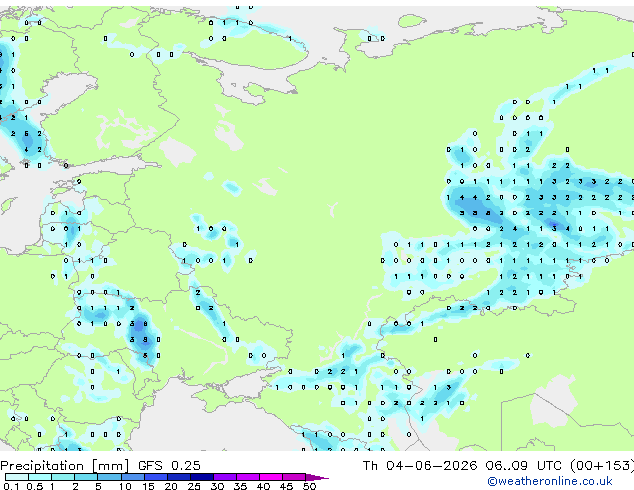This screenshot has width=634, height=490.
Task: Pick the 10–15 mm legend swatch
Action: point(133,477)
